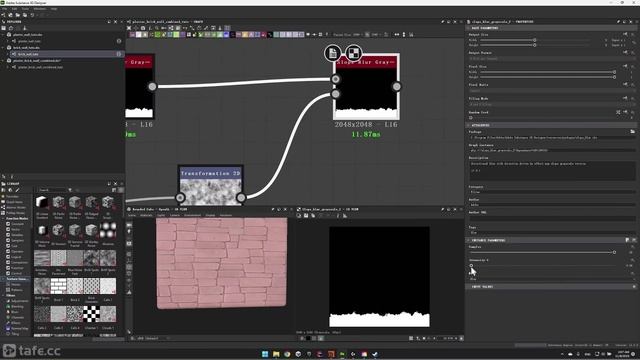
Task: Click the checker badge icon above Slope Blur node
Action: coord(353,53)
